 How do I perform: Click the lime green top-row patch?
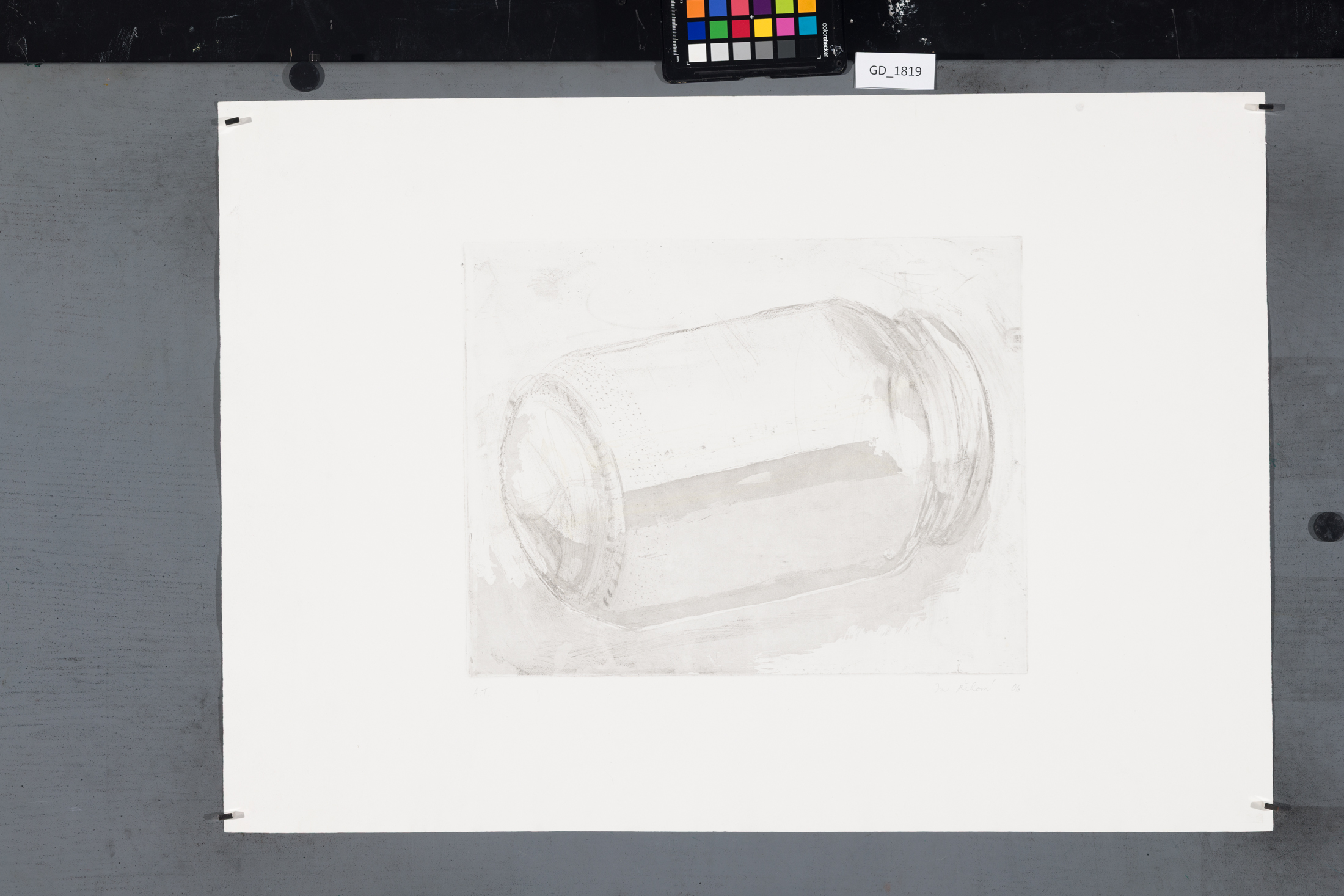tap(784, 5)
